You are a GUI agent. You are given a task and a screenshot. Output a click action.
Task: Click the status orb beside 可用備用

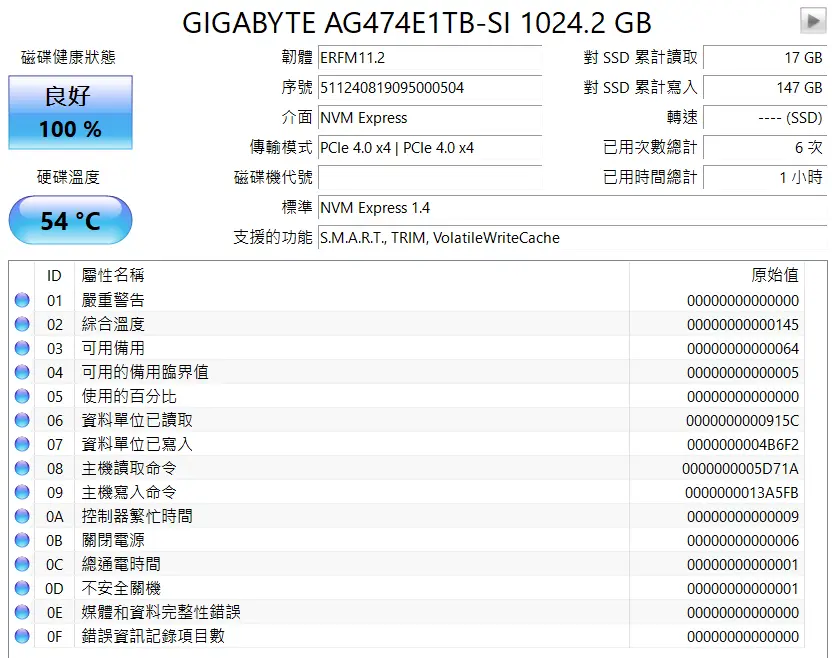click(x=22, y=348)
